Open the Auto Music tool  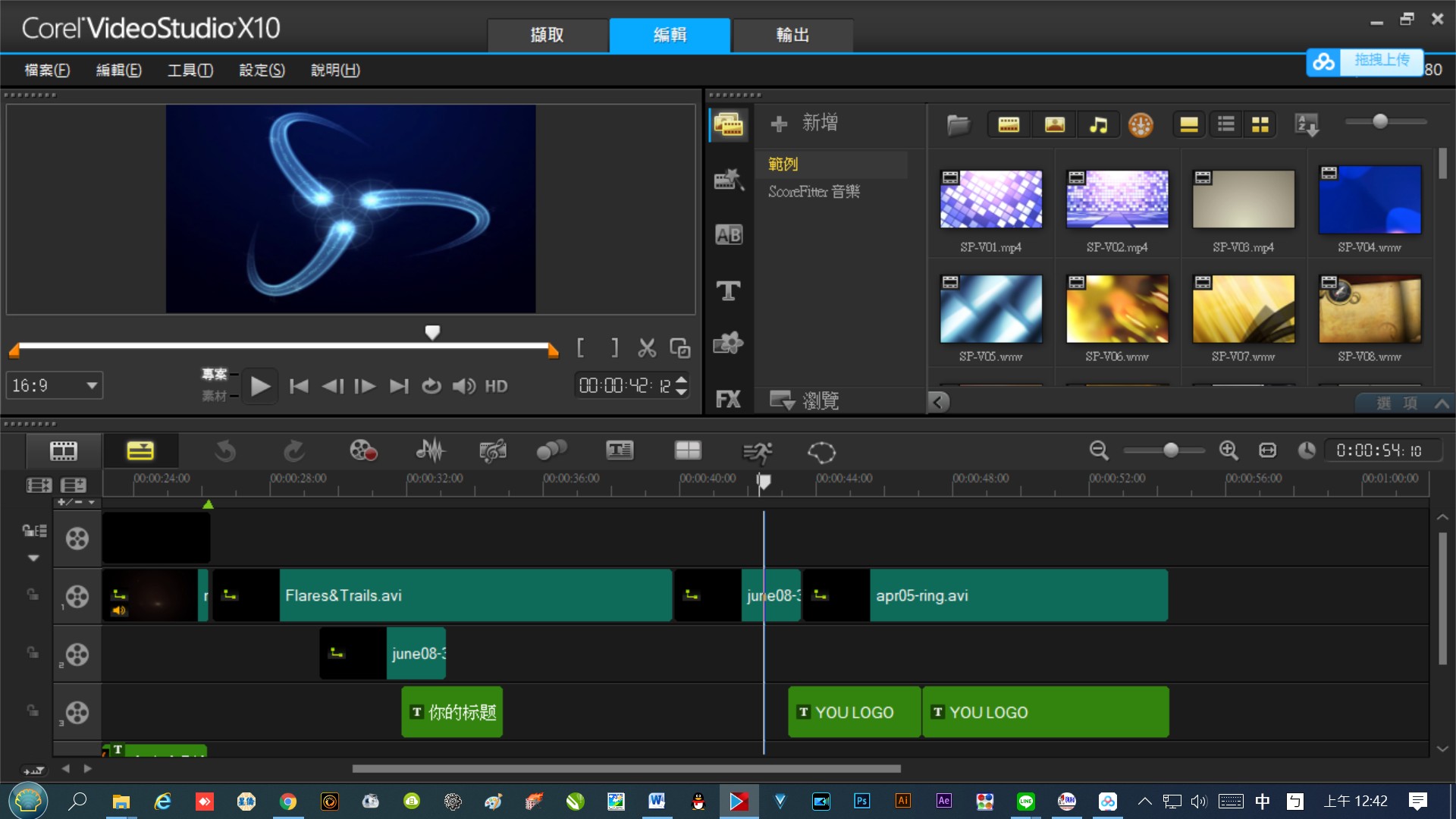click(493, 451)
